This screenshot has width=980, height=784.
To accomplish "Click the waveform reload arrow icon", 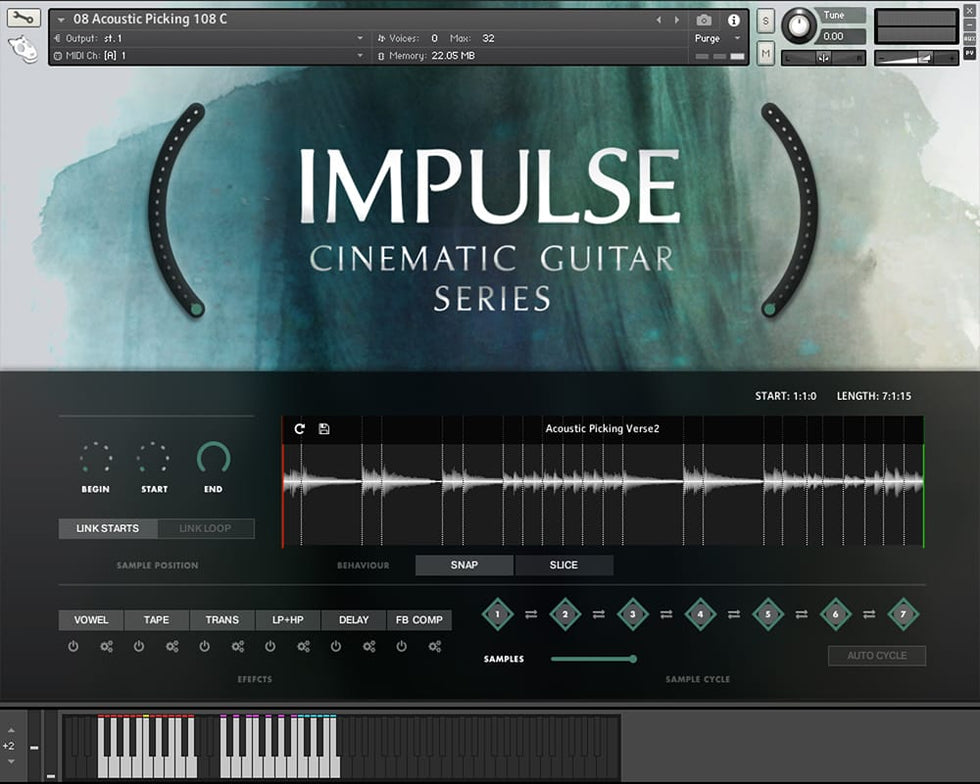I will point(299,429).
